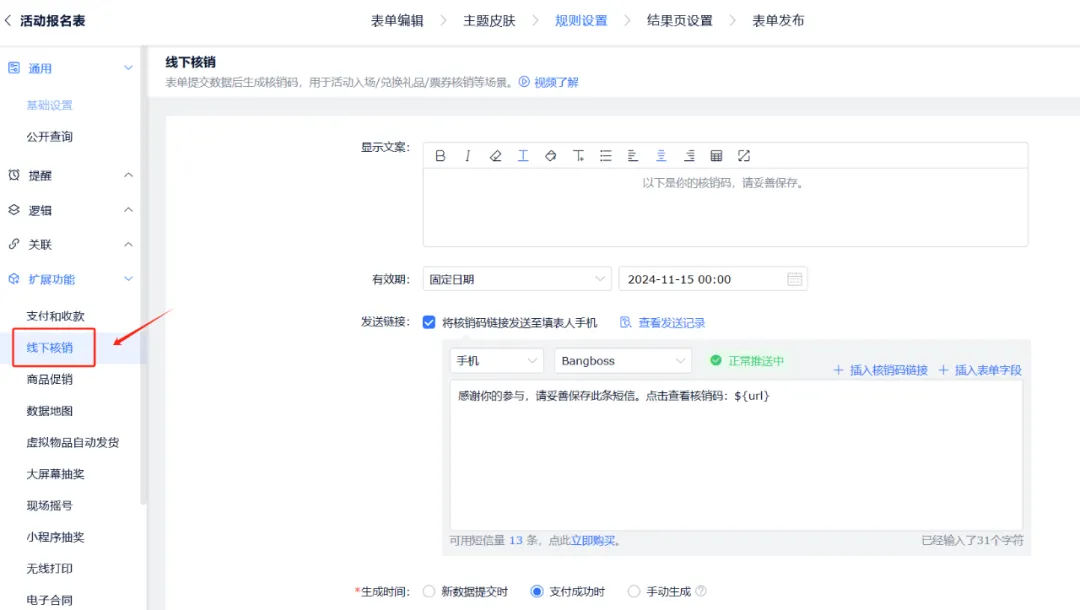Go back using the arrow beside 活动报名表
1080x610 pixels.
pos(9,20)
